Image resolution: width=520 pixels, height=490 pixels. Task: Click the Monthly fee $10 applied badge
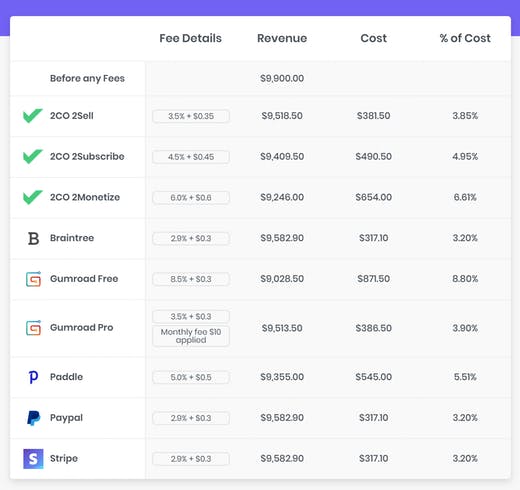(x=191, y=336)
